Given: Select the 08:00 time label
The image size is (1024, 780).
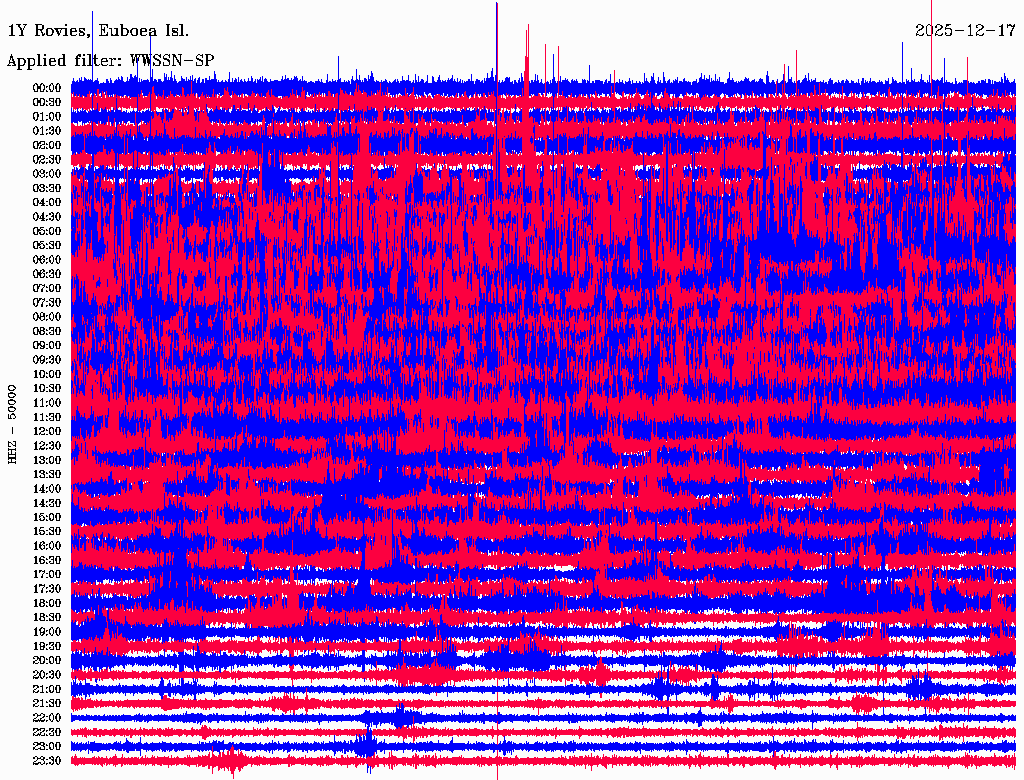Looking at the screenshot, I should [47, 317].
